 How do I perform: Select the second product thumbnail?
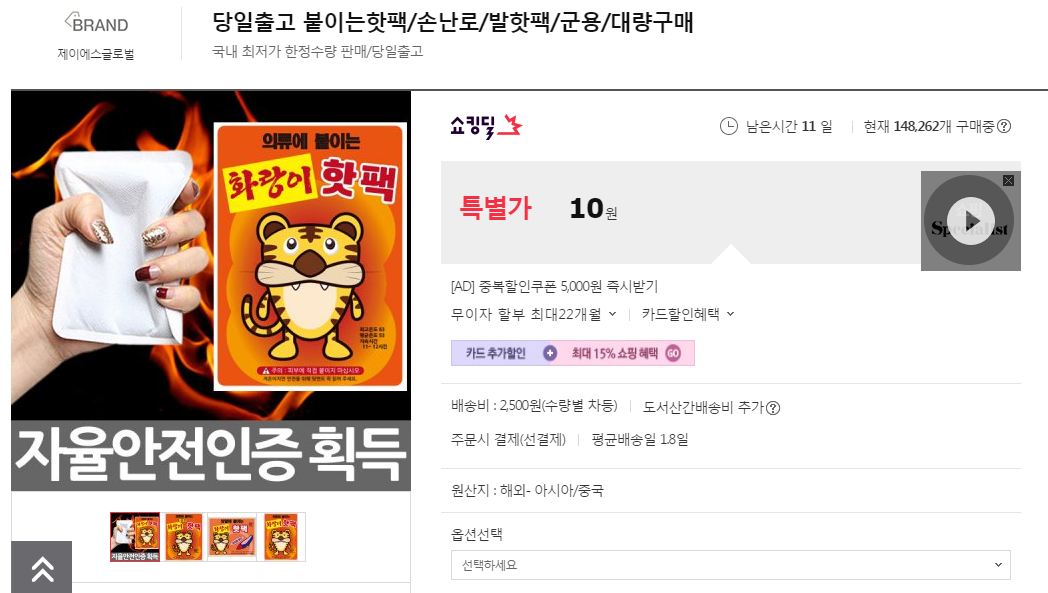coord(184,537)
